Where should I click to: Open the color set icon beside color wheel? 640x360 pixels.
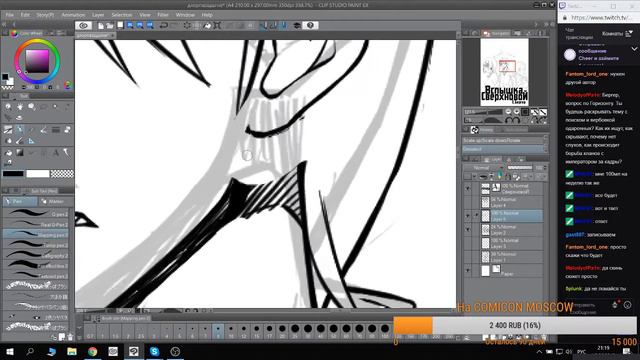[x=67, y=85]
